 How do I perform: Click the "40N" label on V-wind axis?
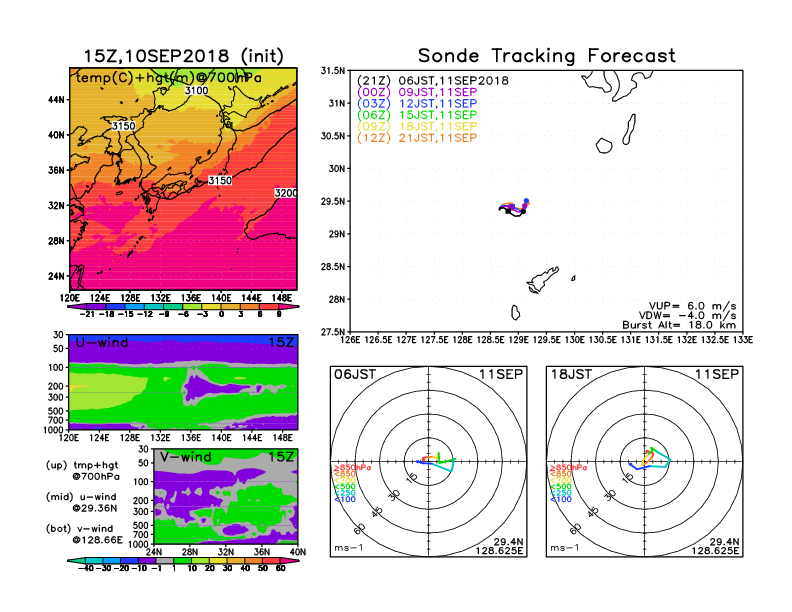click(x=298, y=552)
